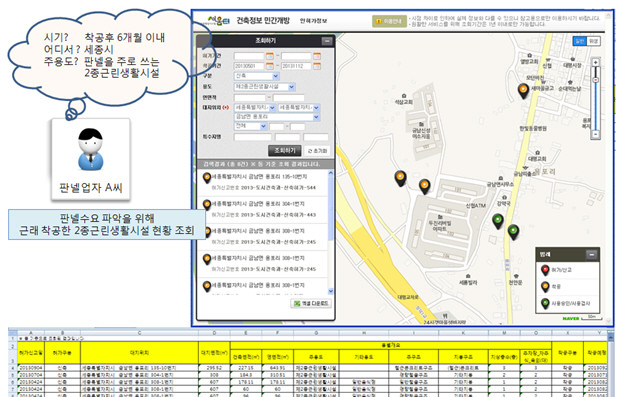Open 건축정보 민간개방 menu title
The width and height of the screenshot is (643, 397).
(263, 20)
